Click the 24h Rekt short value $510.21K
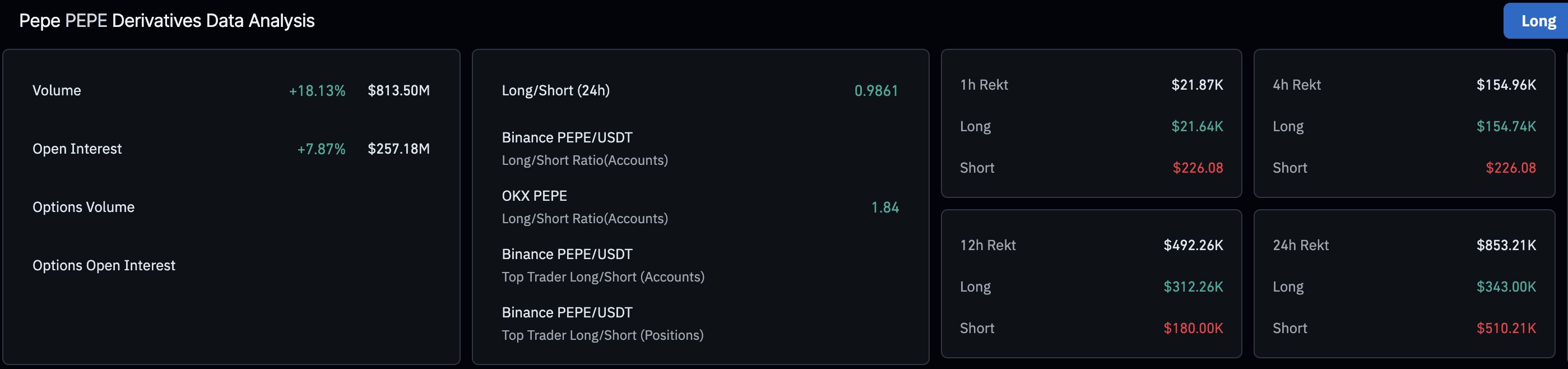 [x=1505, y=329]
